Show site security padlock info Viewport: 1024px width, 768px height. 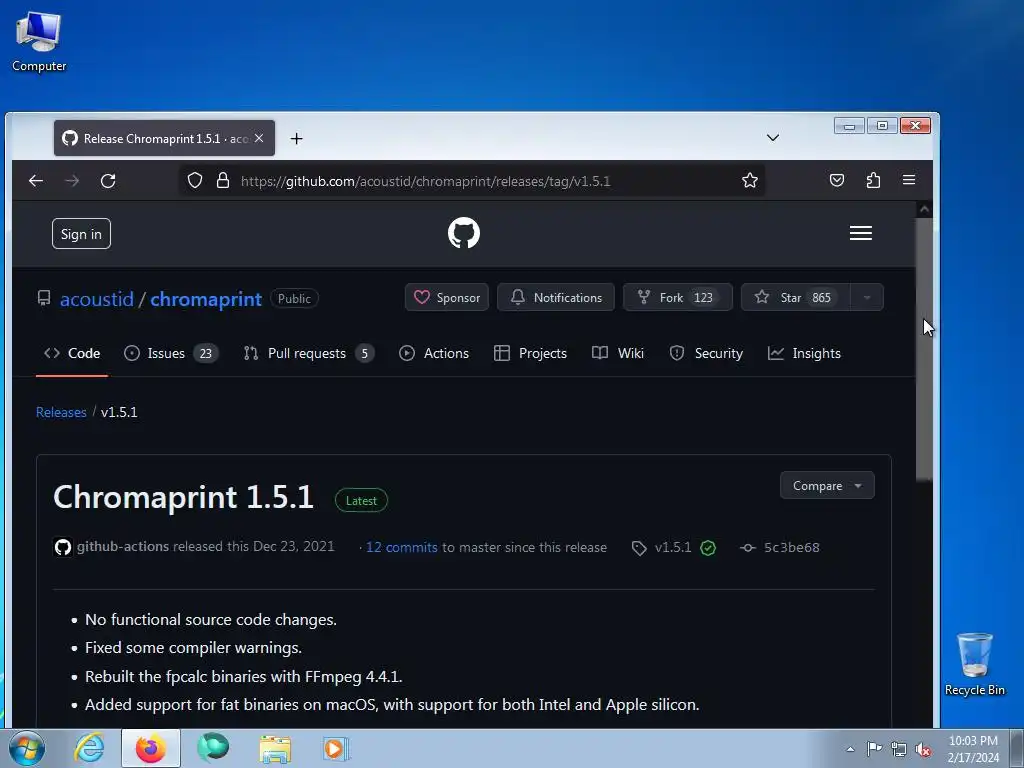(223, 180)
